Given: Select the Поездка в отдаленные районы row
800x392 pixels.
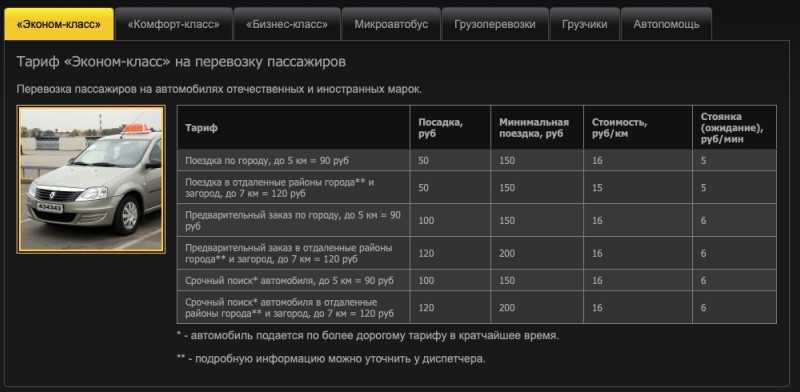Looking at the screenshot, I should tap(477, 188).
